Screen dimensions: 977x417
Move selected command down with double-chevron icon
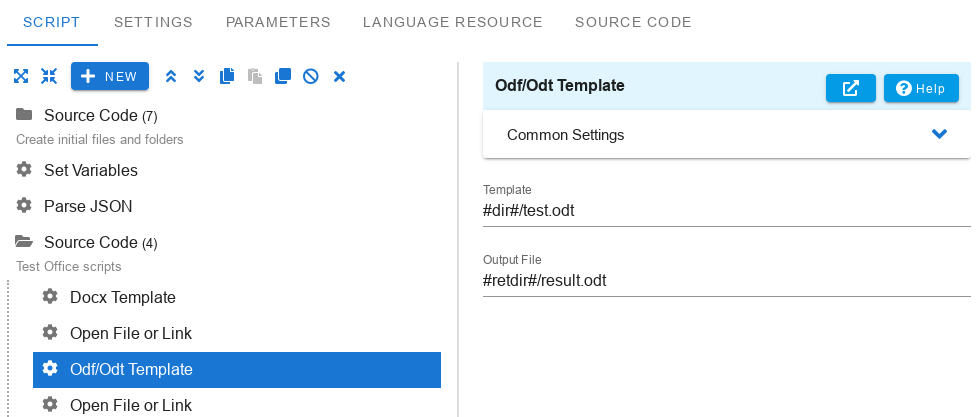tap(199, 76)
